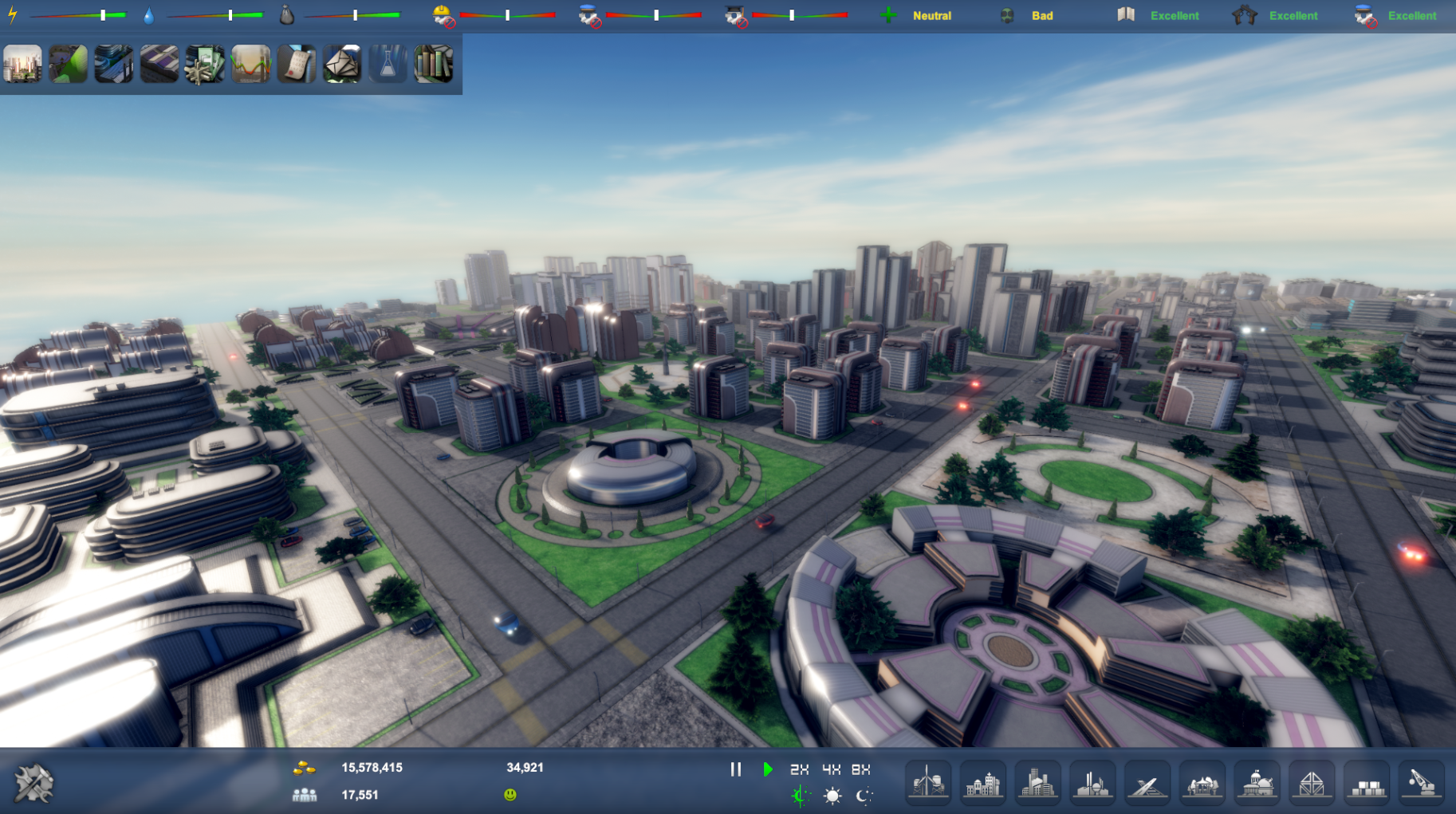The width and height of the screenshot is (1456, 814).
Task: Open the parks gazebo build menu
Action: point(1202,782)
